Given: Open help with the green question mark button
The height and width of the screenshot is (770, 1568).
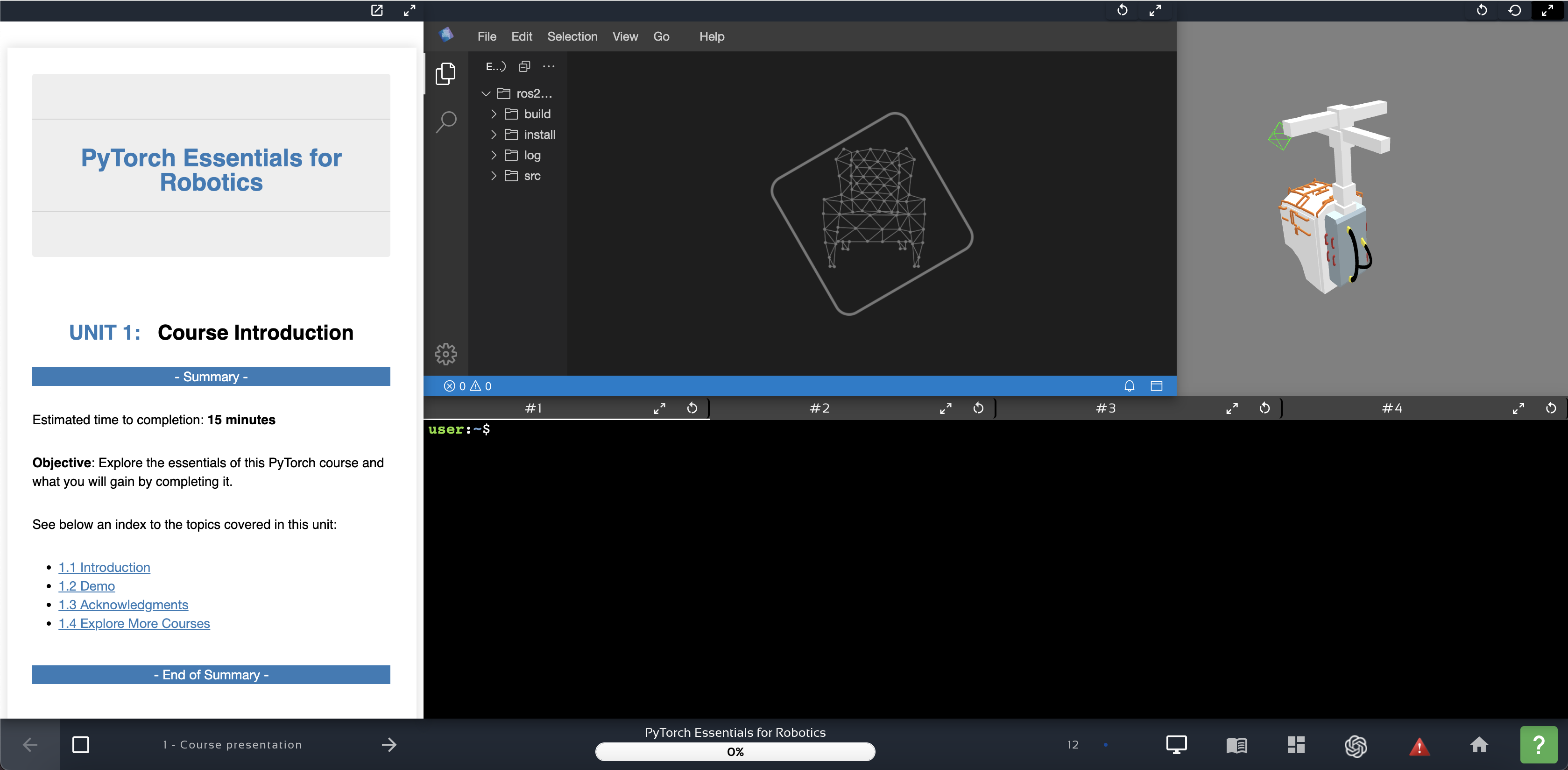Looking at the screenshot, I should click(1539, 744).
